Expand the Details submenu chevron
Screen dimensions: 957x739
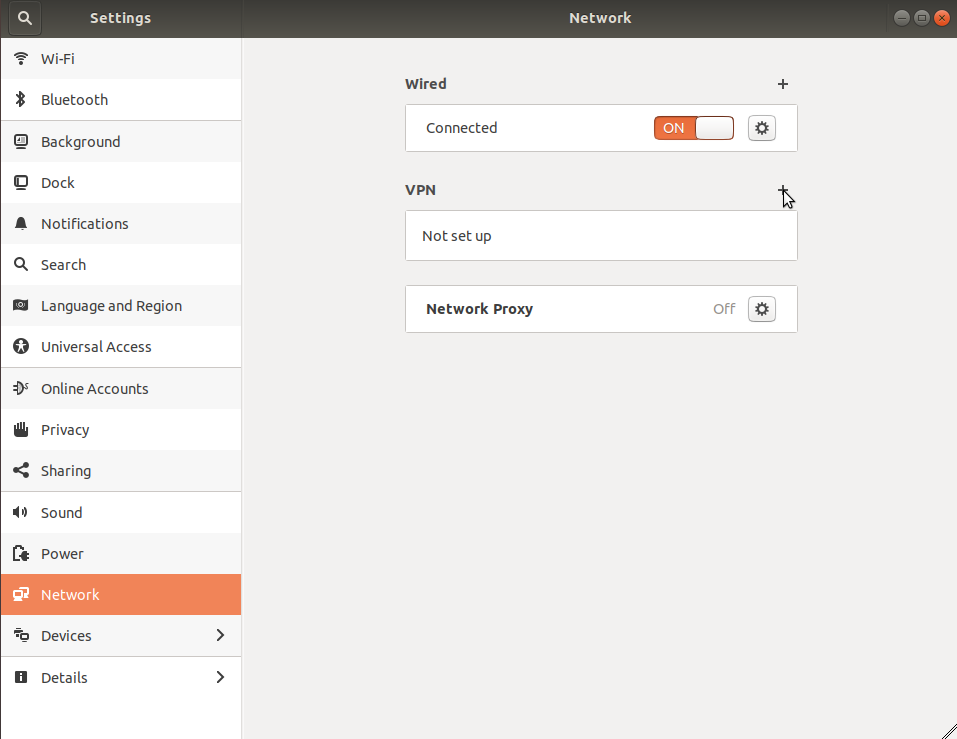pyautogui.click(x=220, y=677)
